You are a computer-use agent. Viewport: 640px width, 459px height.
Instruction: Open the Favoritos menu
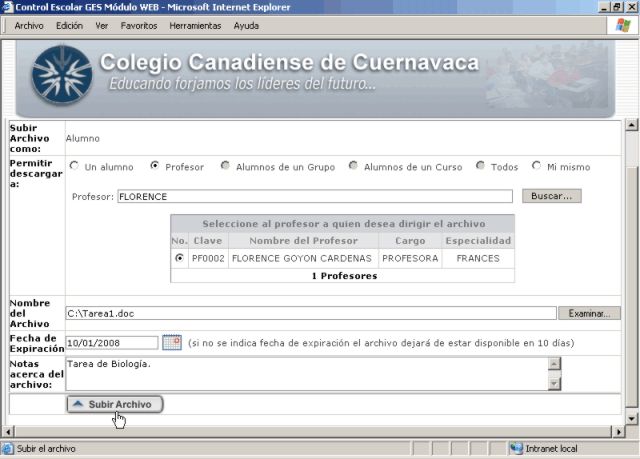pos(139,25)
